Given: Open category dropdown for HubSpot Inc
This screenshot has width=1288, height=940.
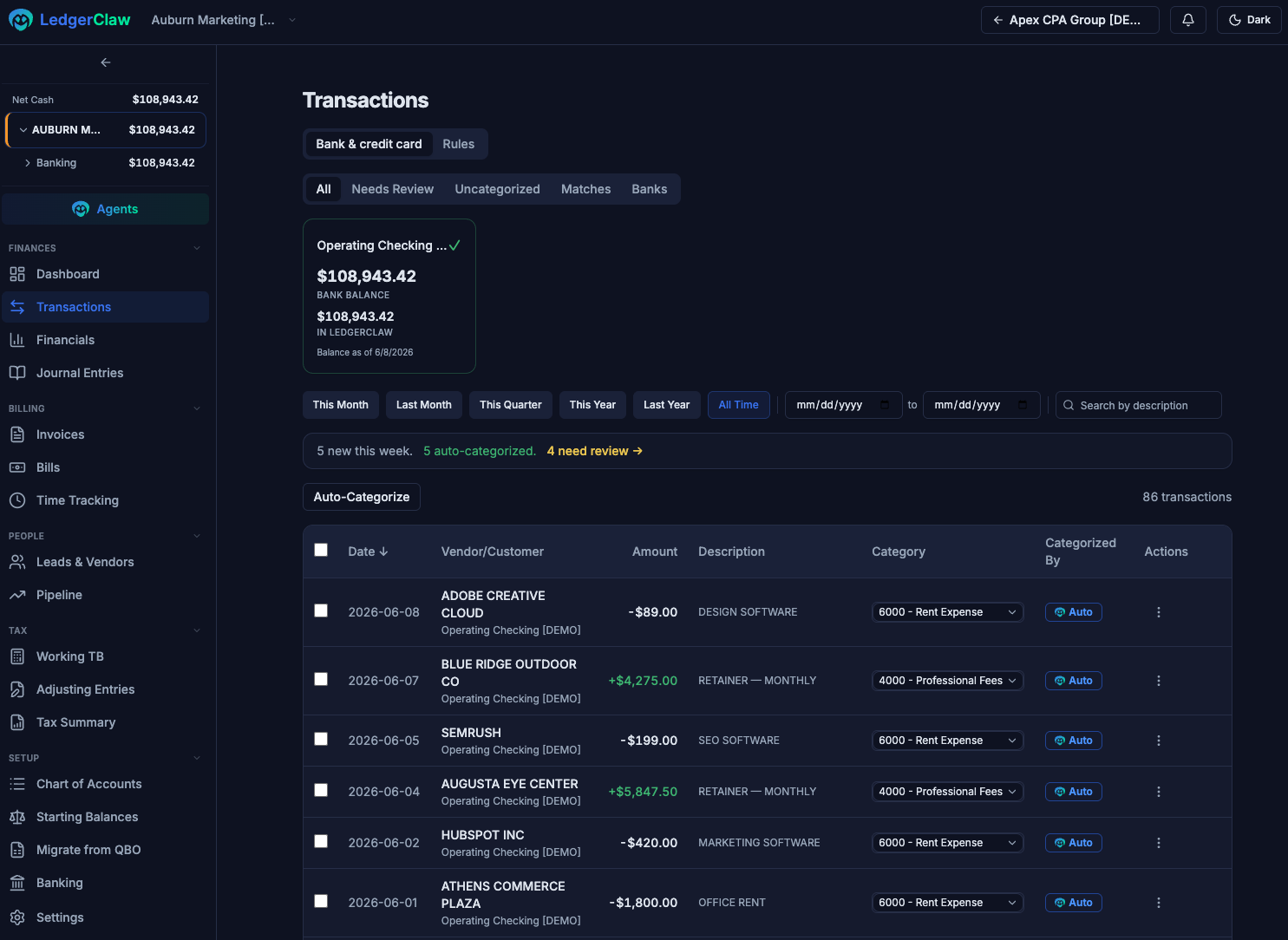Looking at the screenshot, I should click(947, 843).
